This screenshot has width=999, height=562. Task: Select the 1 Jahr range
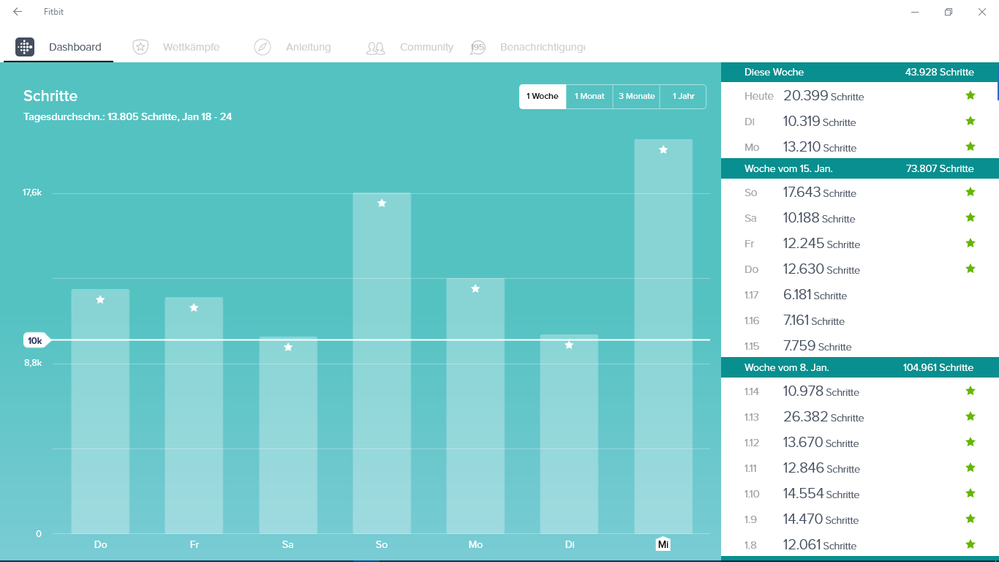683,96
